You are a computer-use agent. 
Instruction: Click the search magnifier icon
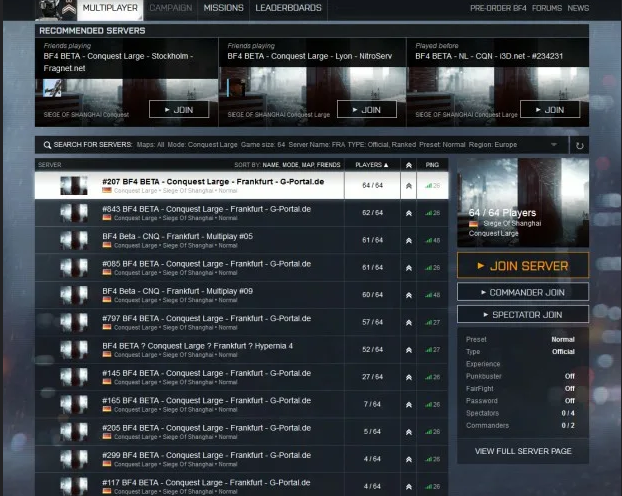47,145
